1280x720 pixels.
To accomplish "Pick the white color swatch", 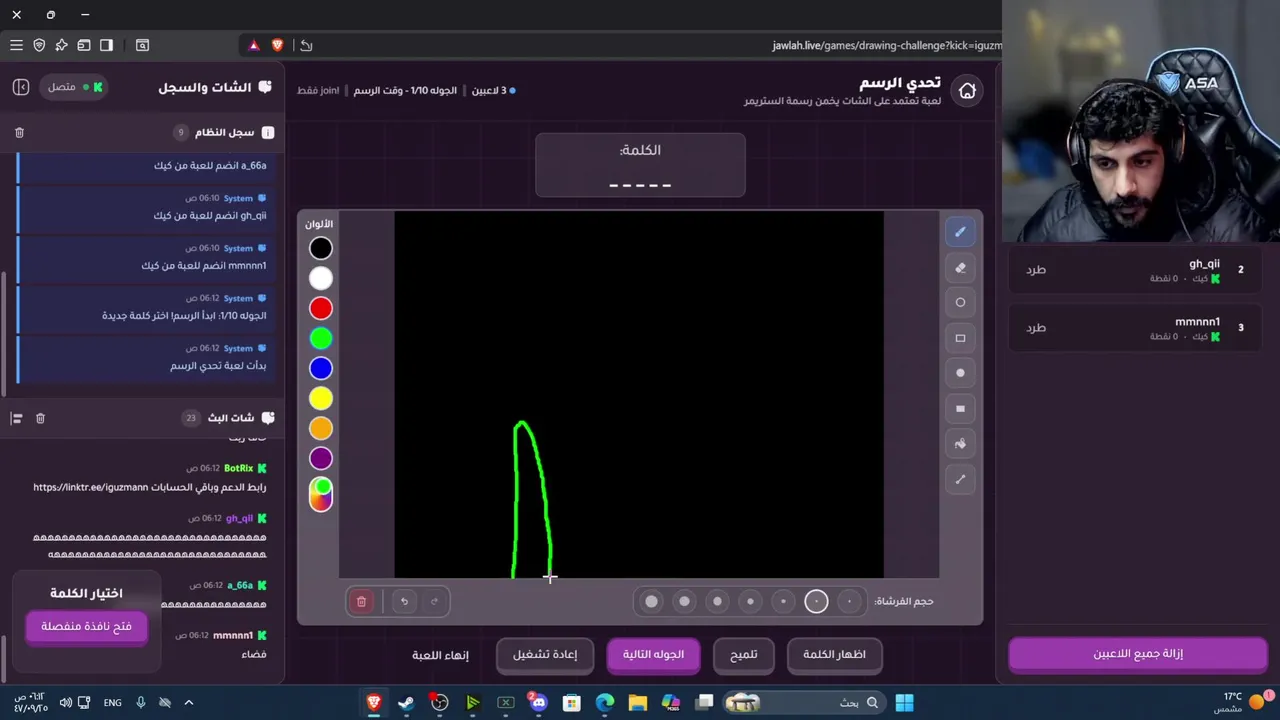I will (321, 278).
